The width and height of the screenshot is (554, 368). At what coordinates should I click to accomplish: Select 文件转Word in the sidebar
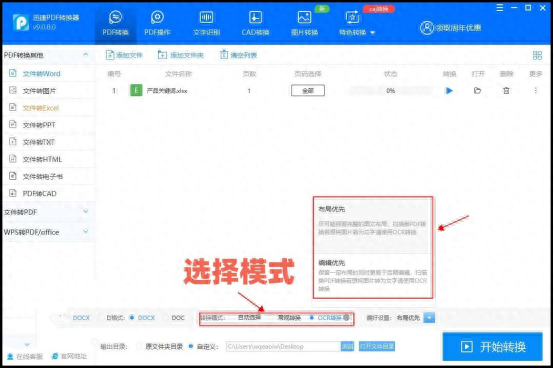[x=41, y=73]
